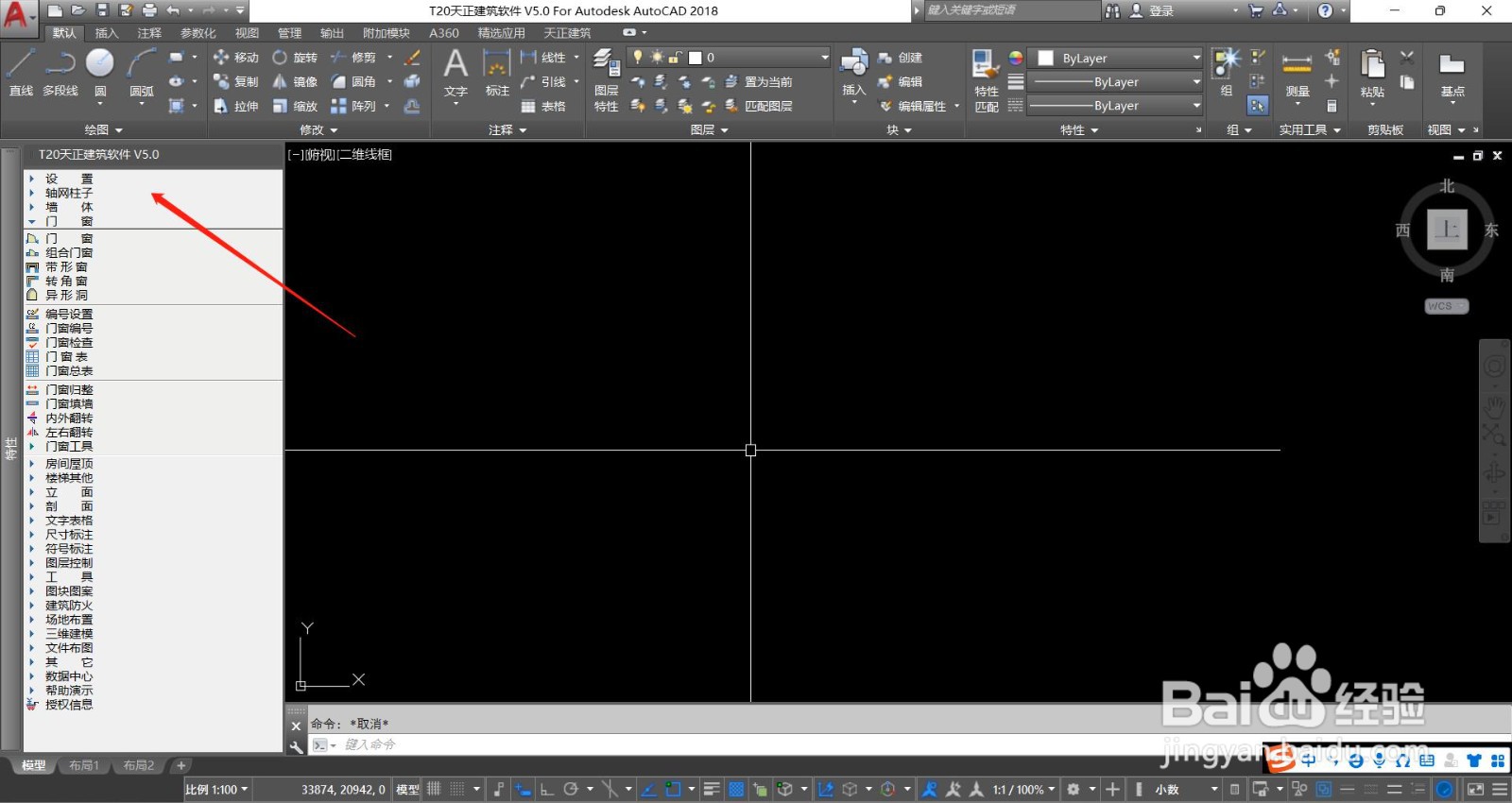Expand the 修改 panel flyout
This screenshot has height=803, width=1512.
[319, 130]
